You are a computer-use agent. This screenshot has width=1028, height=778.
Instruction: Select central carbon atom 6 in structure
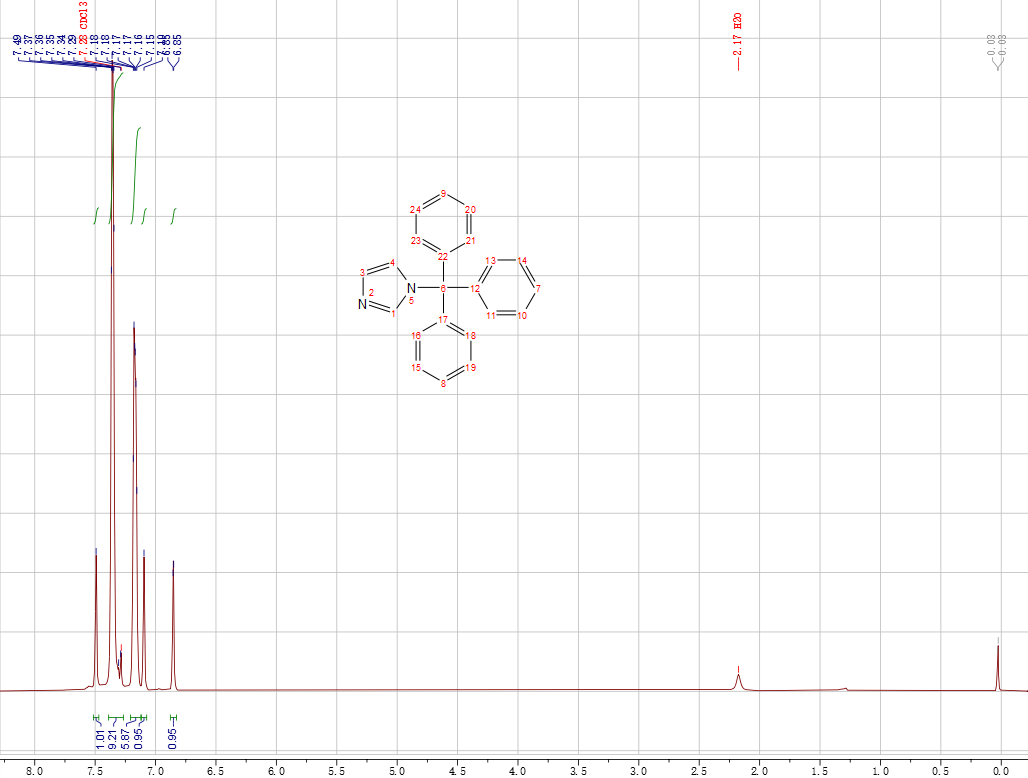[x=443, y=289]
